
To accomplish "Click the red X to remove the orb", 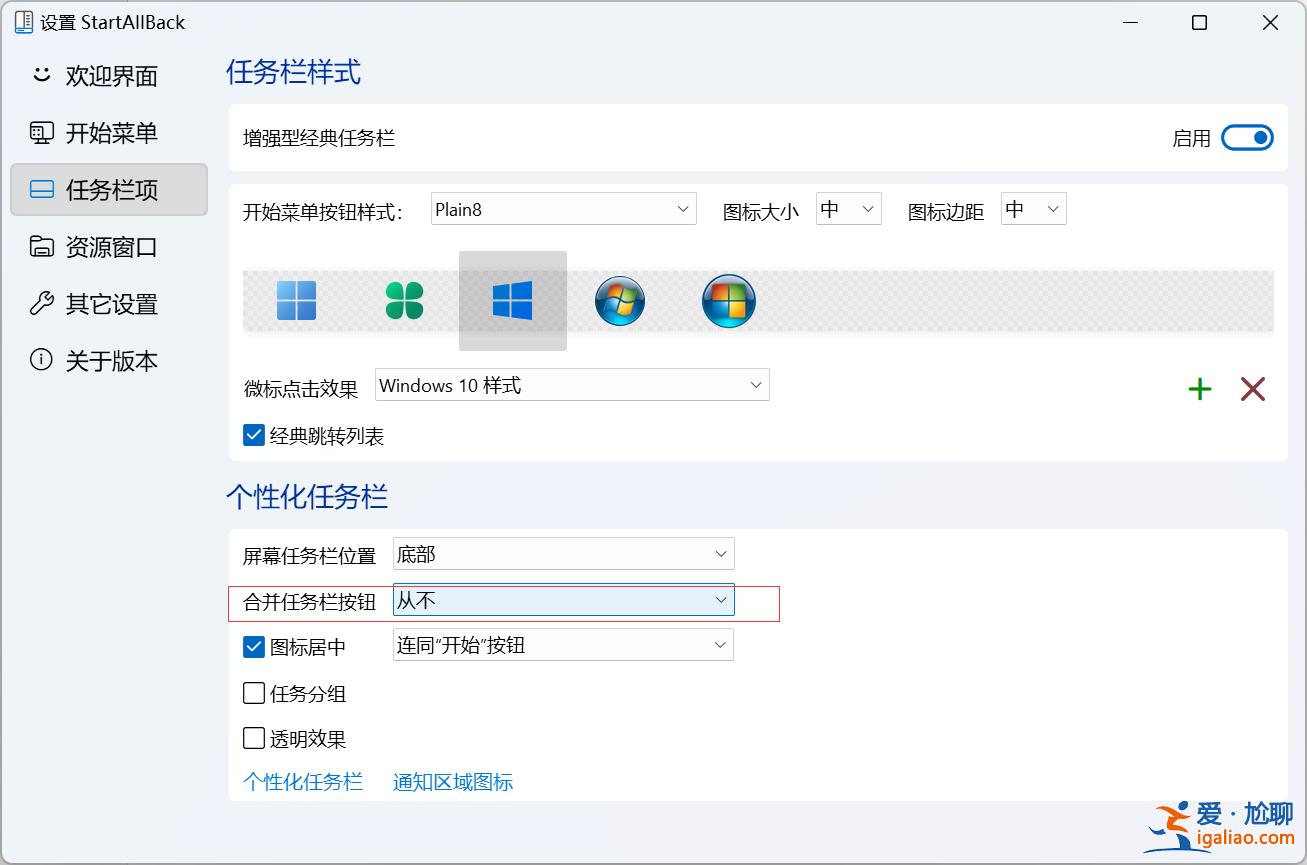I will pos(1252,389).
